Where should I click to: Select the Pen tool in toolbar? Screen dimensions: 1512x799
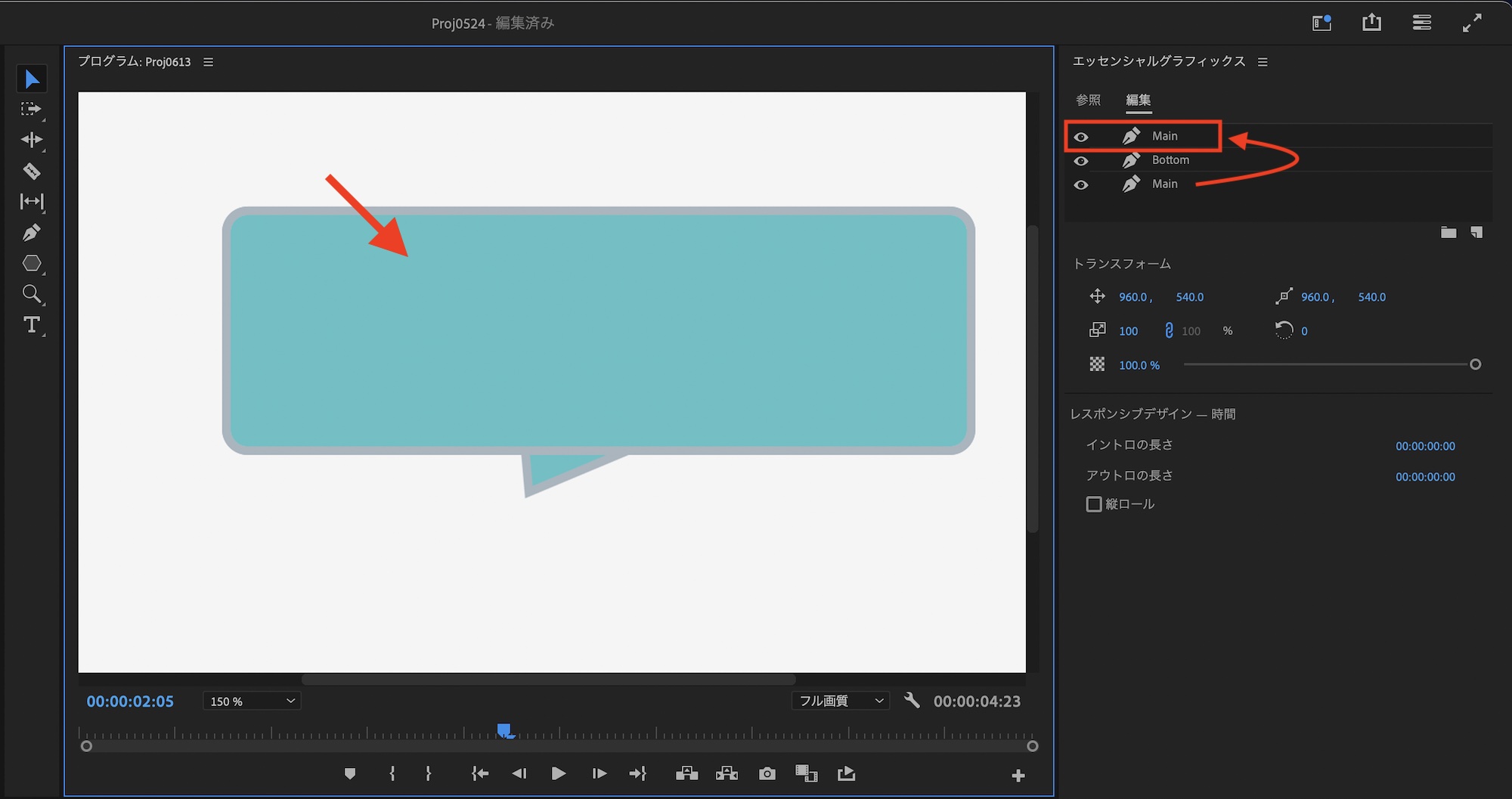[32, 233]
